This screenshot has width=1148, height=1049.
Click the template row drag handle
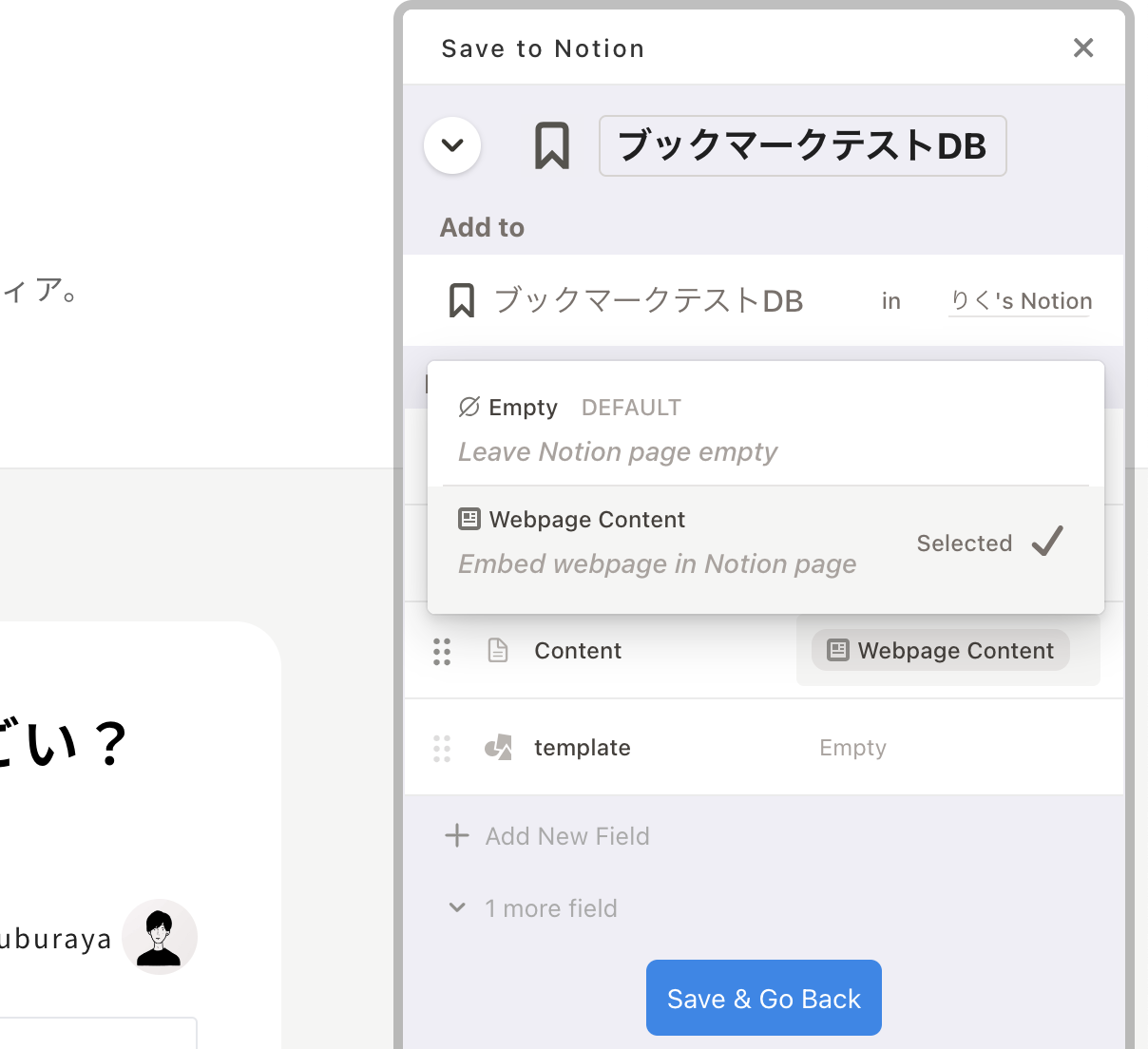(442, 748)
